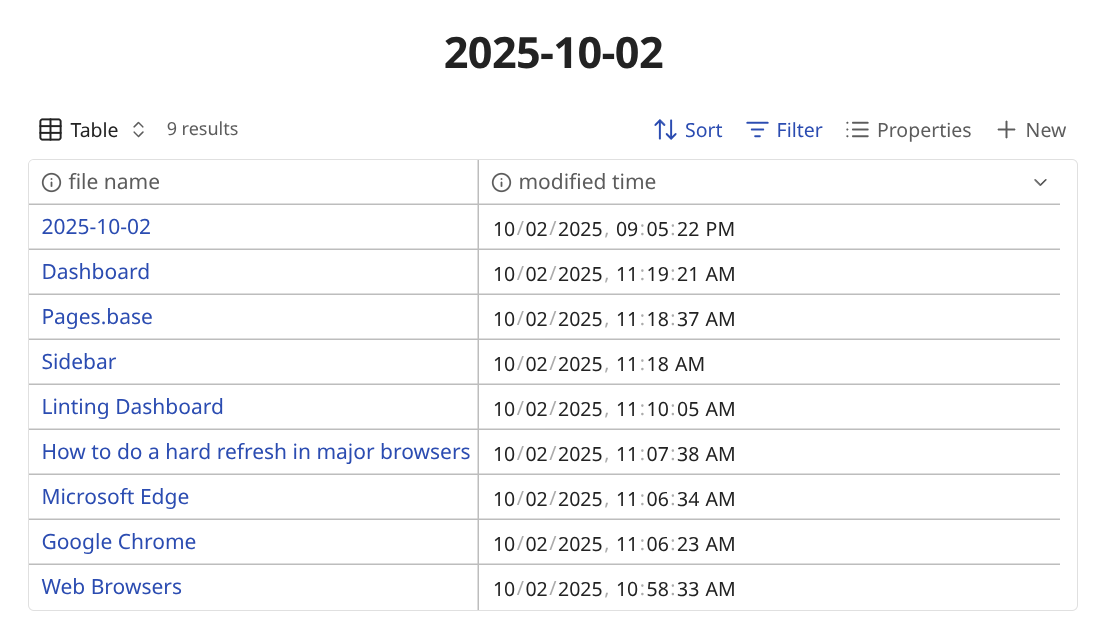Click the 9 results count label
1097x632 pixels.
(202, 129)
